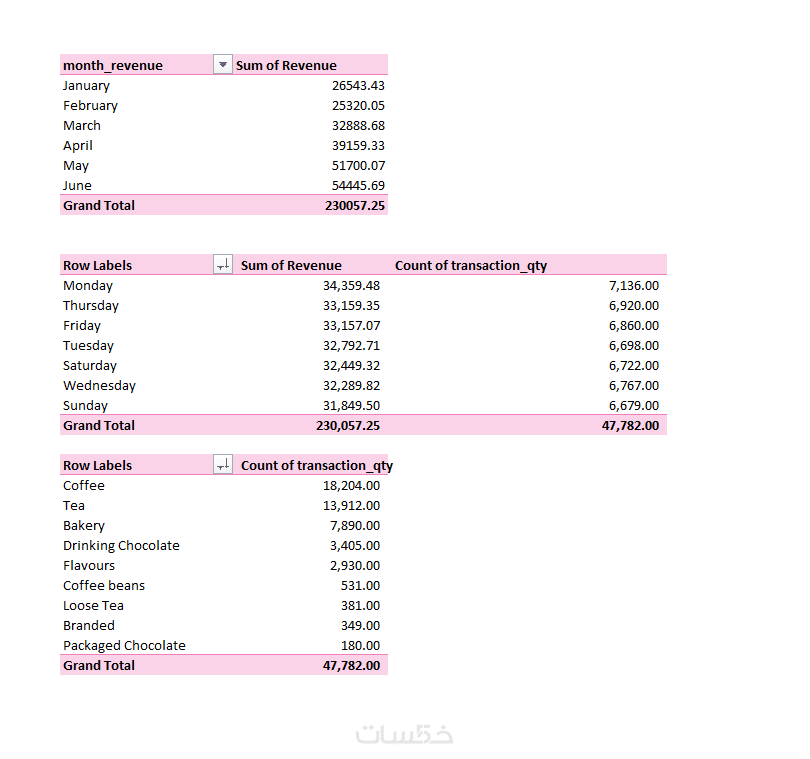Open the weekday Row Labels sort dropdown
The height and width of the screenshot is (759, 810).
[223, 265]
